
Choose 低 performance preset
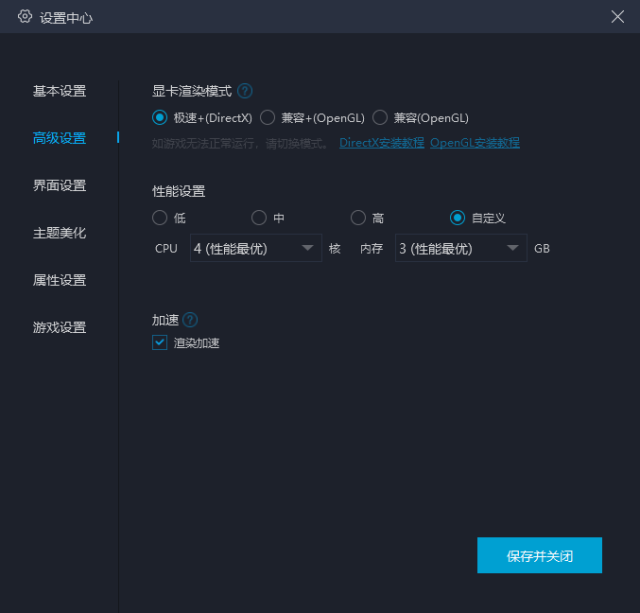pyautogui.click(x=160, y=218)
